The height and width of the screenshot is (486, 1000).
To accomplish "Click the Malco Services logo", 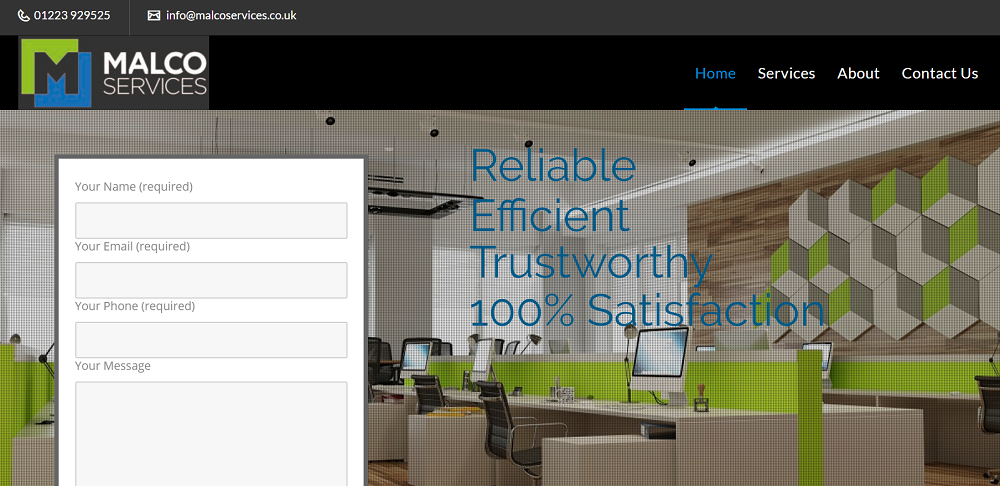I will (114, 73).
